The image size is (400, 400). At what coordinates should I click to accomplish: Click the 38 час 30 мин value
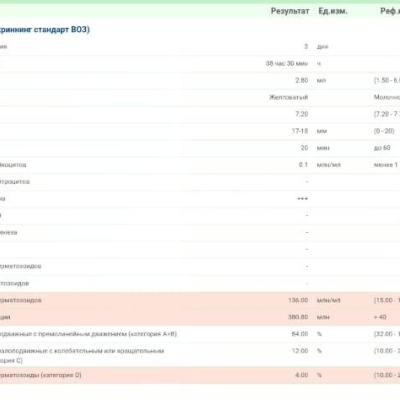pyautogui.click(x=287, y=63)
